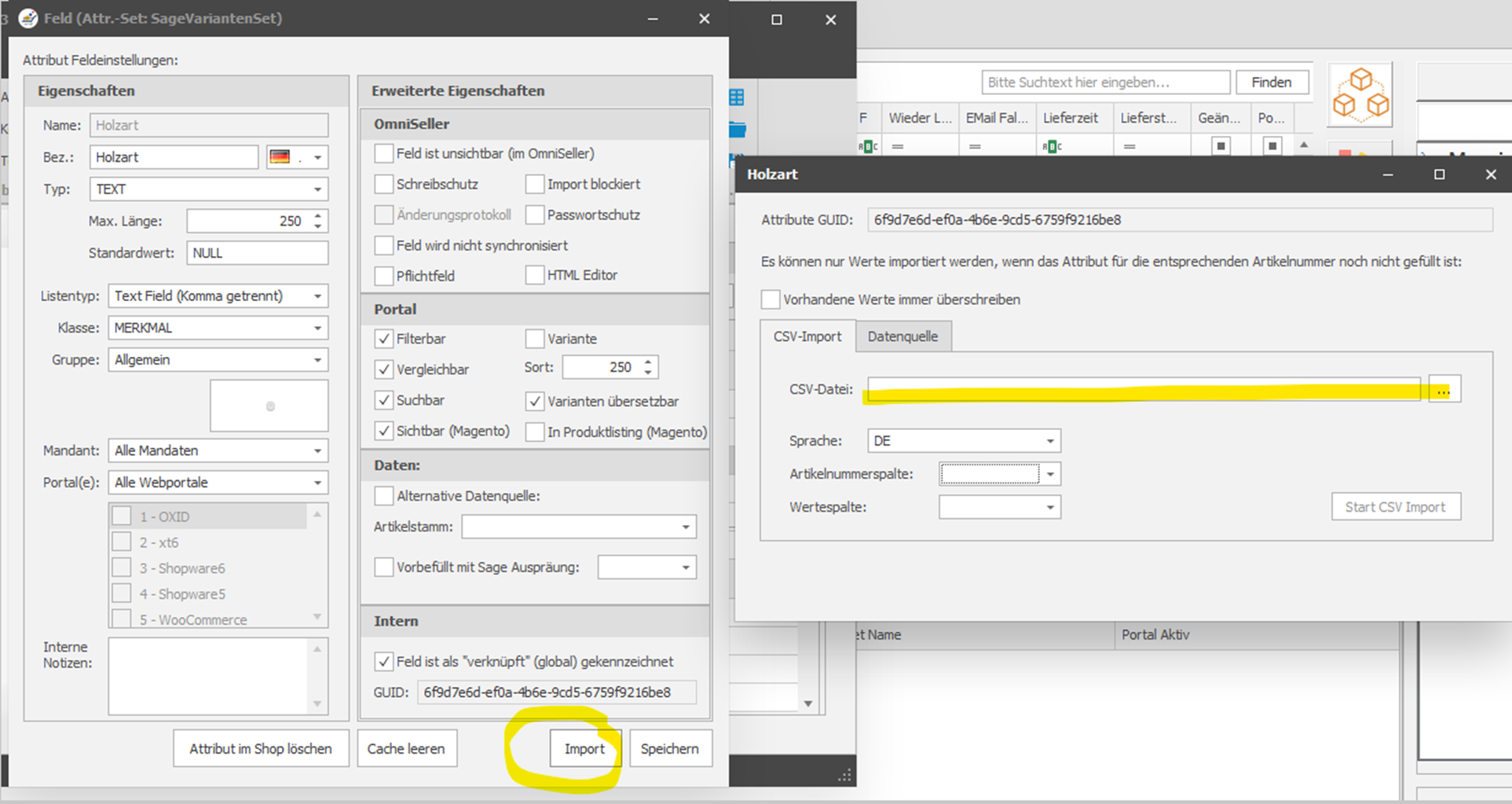
Task: Increase the Max. Länge stepper value
Action: [318, 215]
